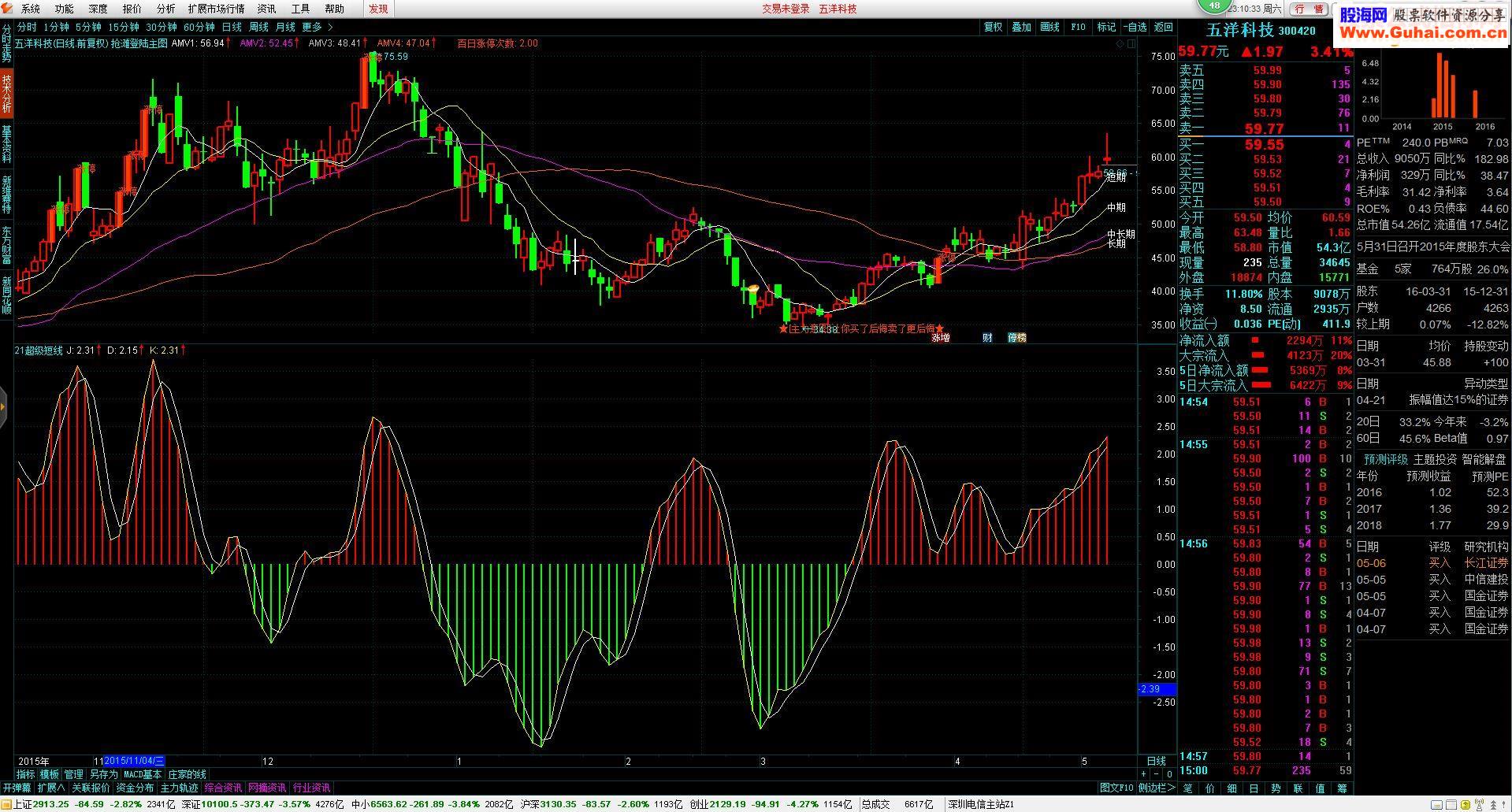Image resolution: width=1512 pixels, height=812 pixels.
Task: Click 另存为 save-as button
Action: 103,775
